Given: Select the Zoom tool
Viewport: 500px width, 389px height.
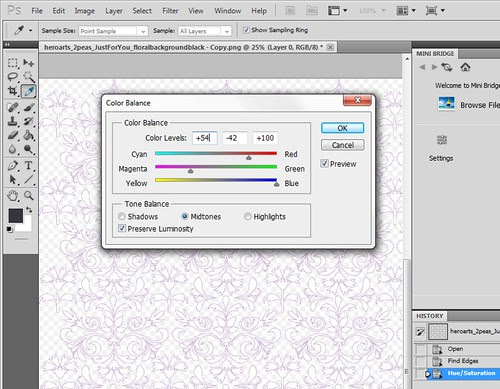Looking at the screenshot, I should [29, 195].
